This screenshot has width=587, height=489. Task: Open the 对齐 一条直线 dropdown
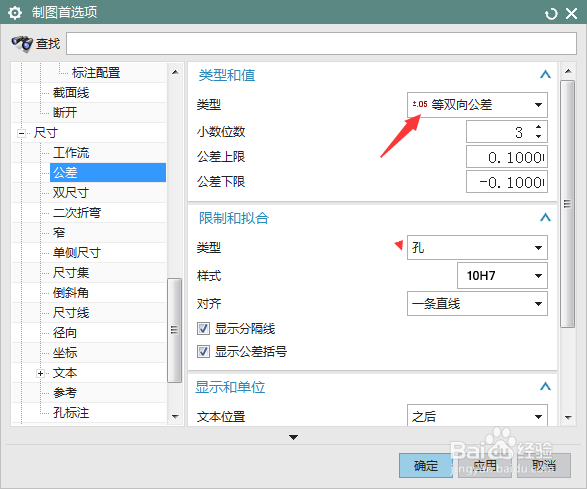(x=477, y=304)
